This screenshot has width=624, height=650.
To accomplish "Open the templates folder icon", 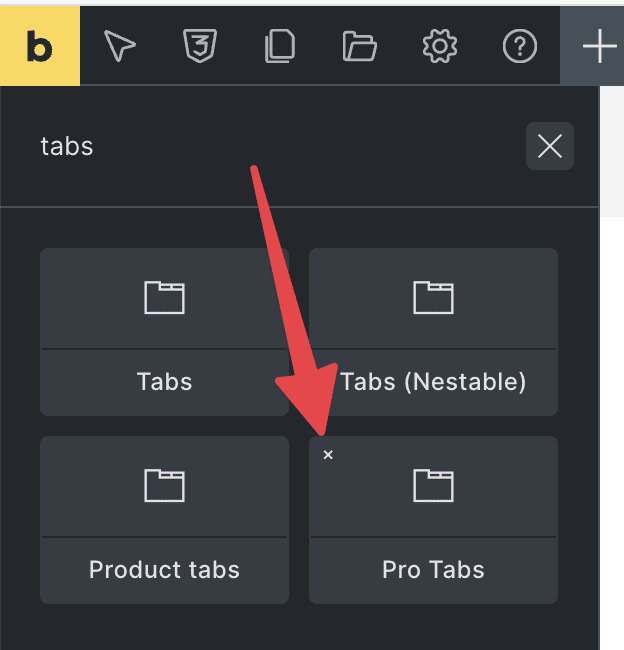I will [x=359, y=46].
